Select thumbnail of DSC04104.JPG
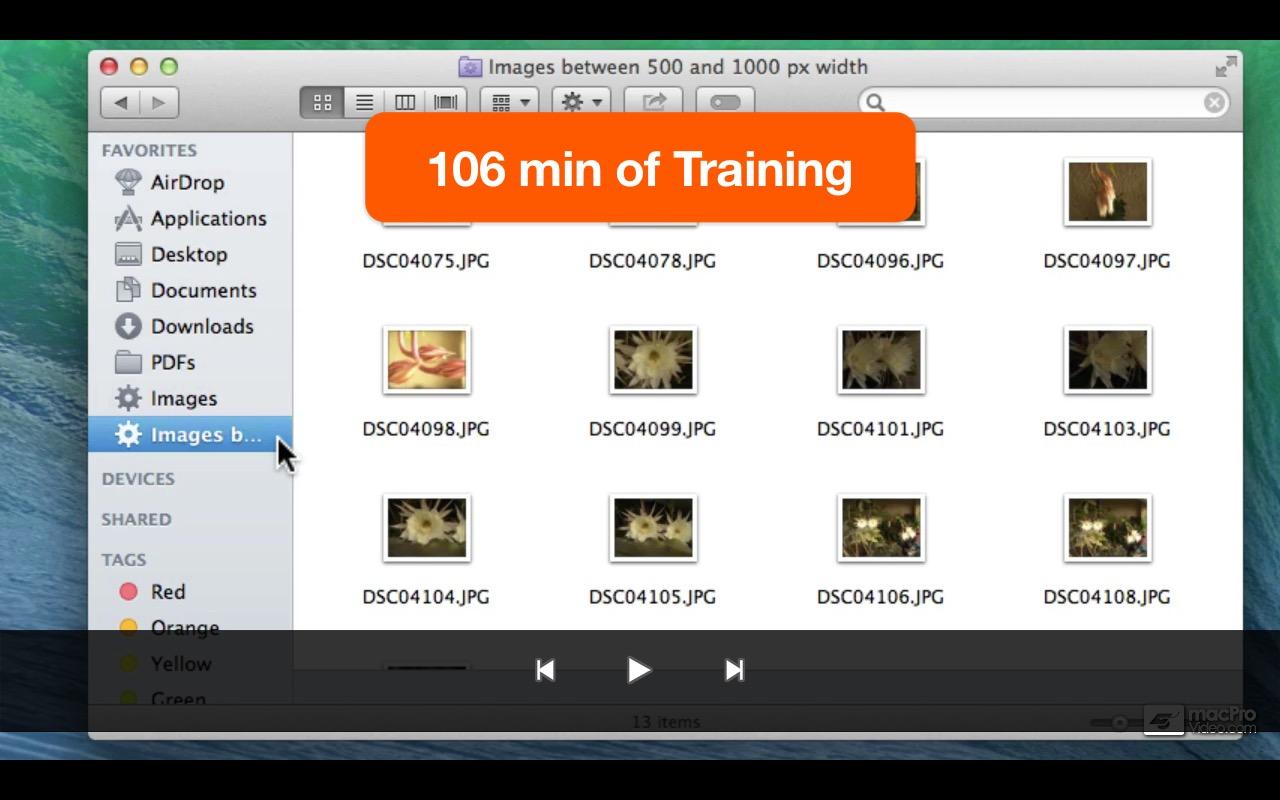The image size is (1280, 800). pyautogui.click(x=426, y=528)
